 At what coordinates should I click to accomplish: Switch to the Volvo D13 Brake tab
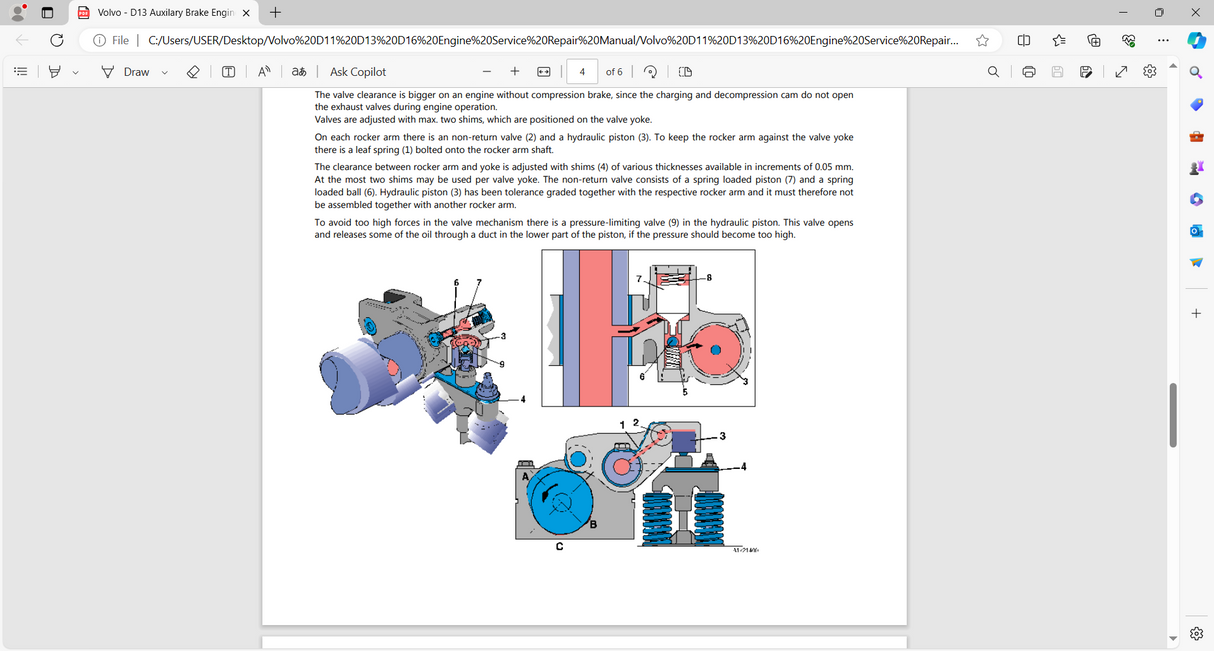(160, 13)
